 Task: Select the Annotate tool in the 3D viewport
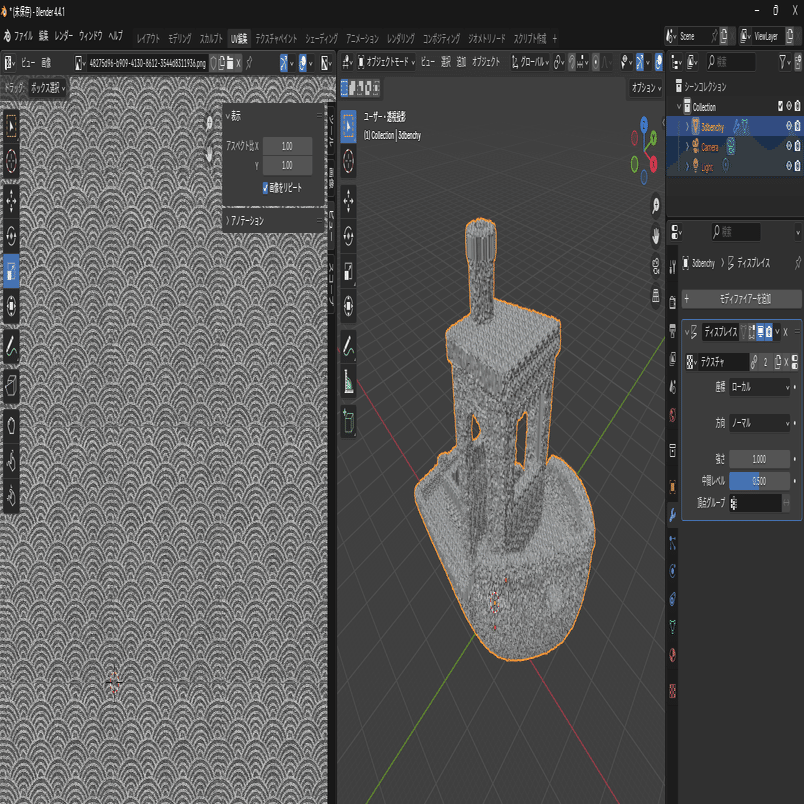coord(348,346)
